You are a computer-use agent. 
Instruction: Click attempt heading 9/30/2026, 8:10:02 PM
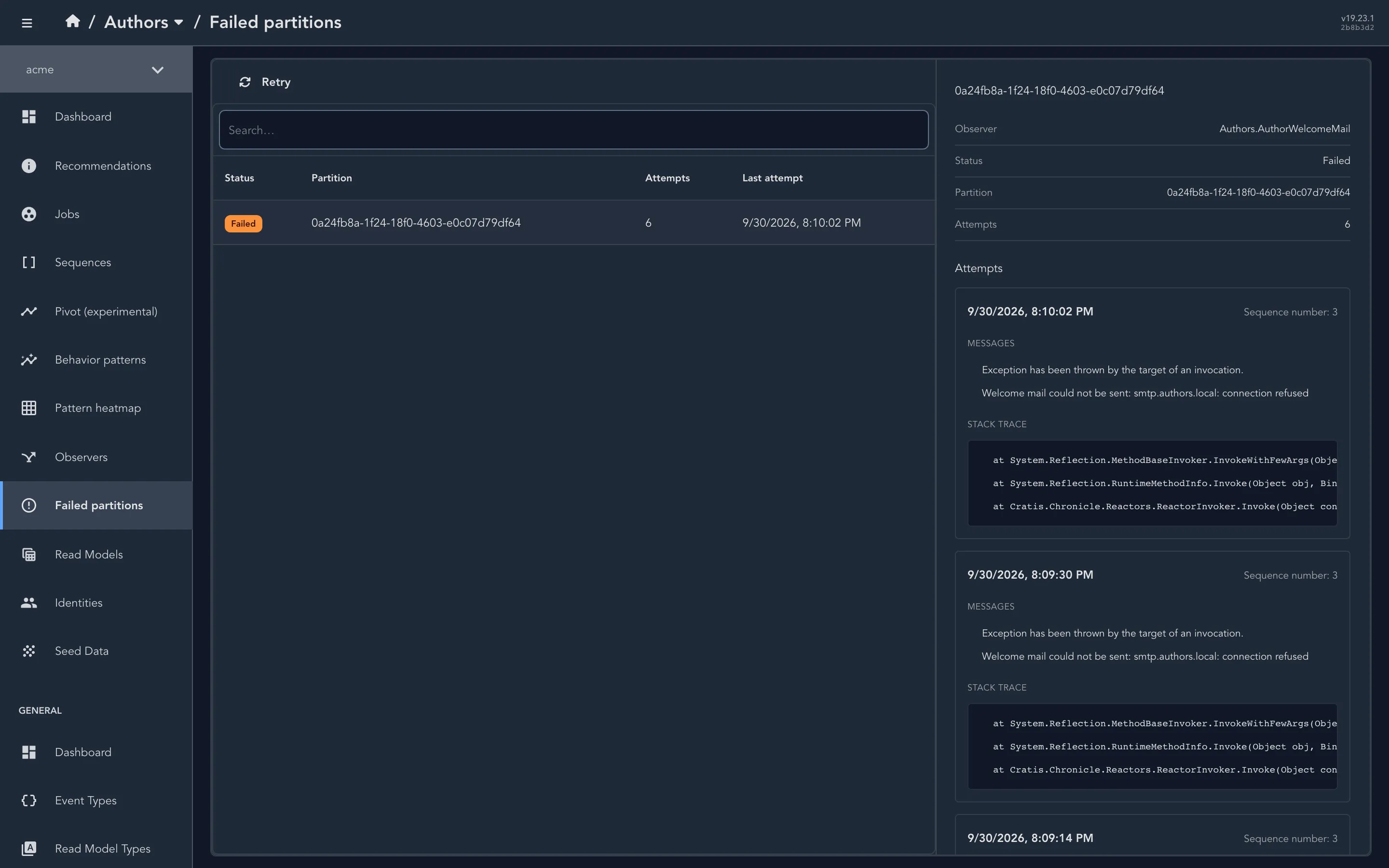point(1030,311)
